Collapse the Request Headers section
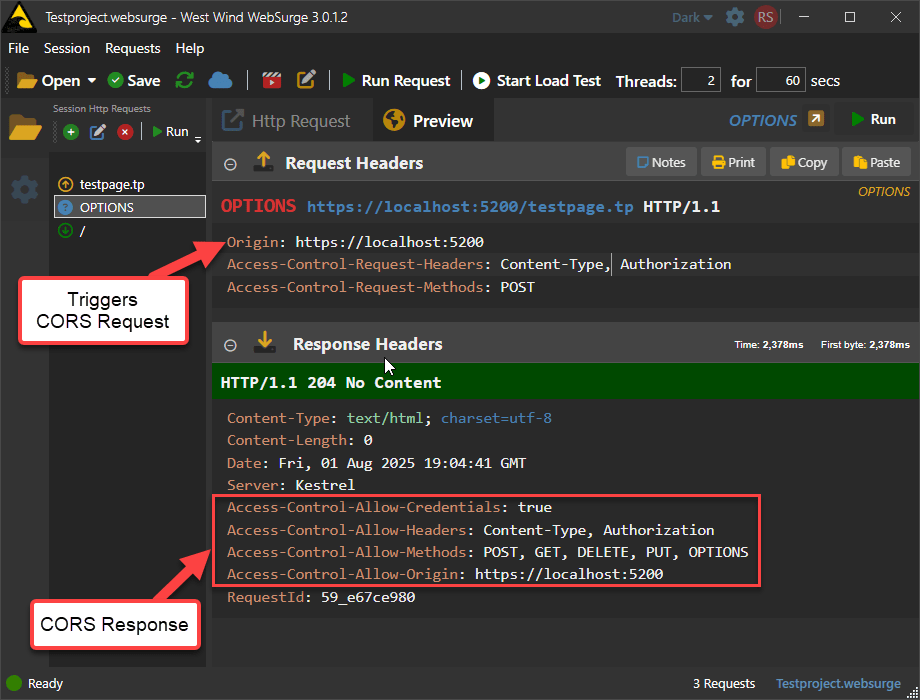The width and height of the screenshot is (920, 700). pos(230,163)
